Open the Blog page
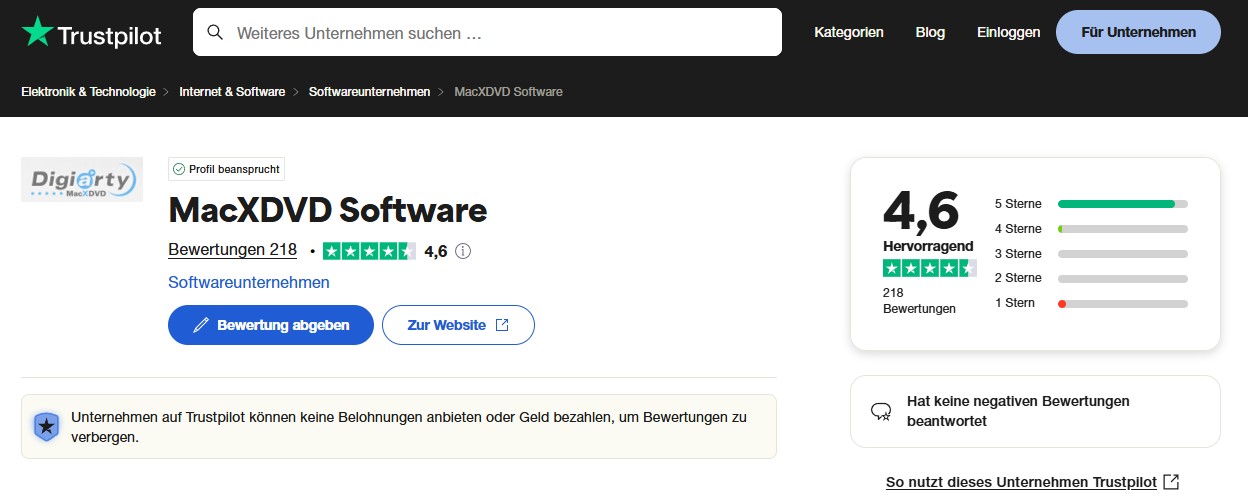This screenshot has height=496, width=1248. (x=930, y=32)
